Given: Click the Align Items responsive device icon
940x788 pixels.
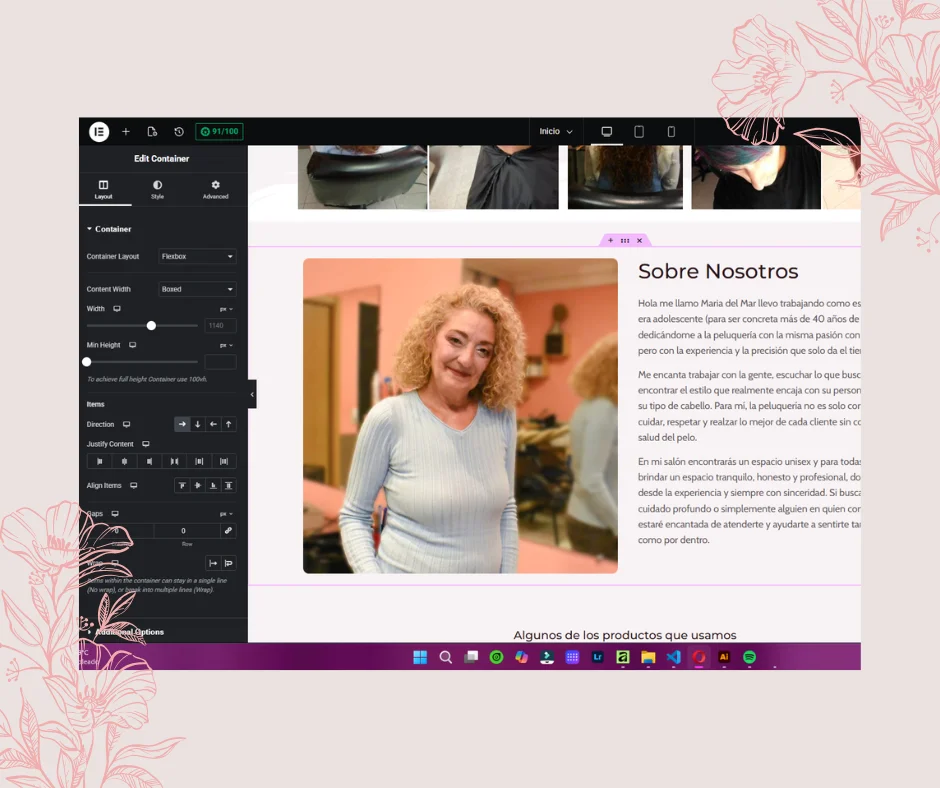Looking at the screenshot, I should [134, 485].
